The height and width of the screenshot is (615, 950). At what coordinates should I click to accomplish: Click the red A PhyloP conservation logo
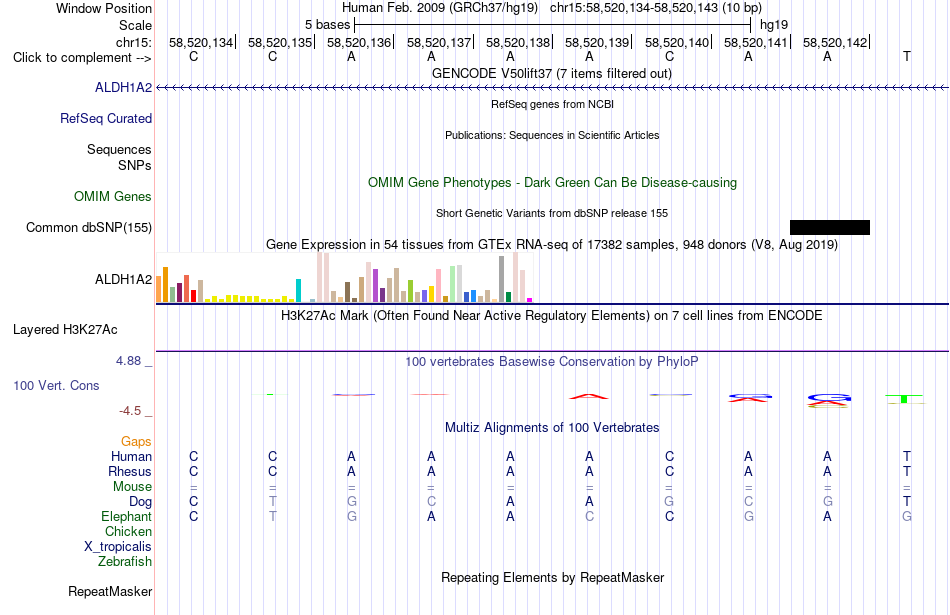coord(589,396)
